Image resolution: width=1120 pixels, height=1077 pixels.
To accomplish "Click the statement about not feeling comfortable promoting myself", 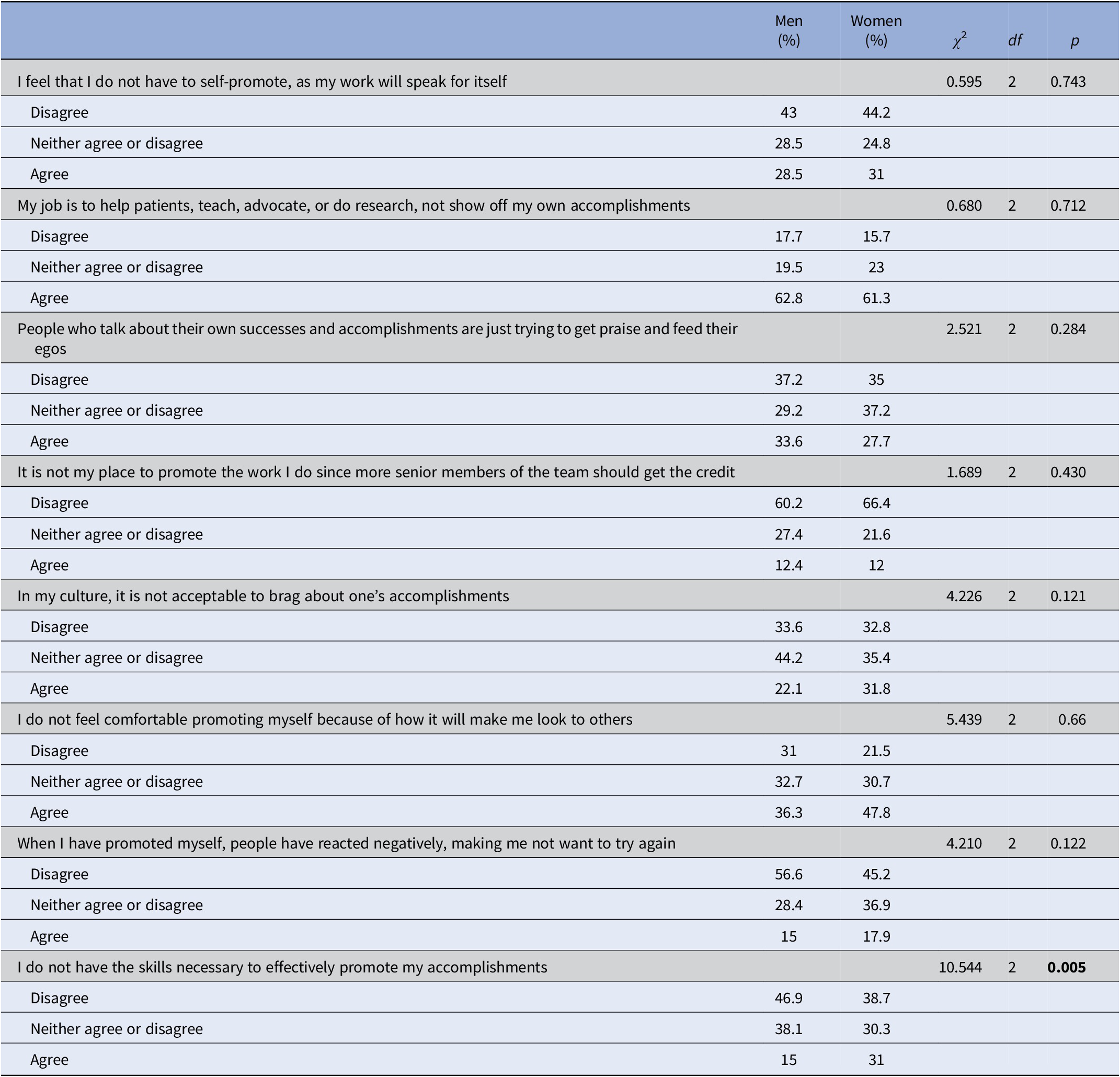I will point(325,720).
